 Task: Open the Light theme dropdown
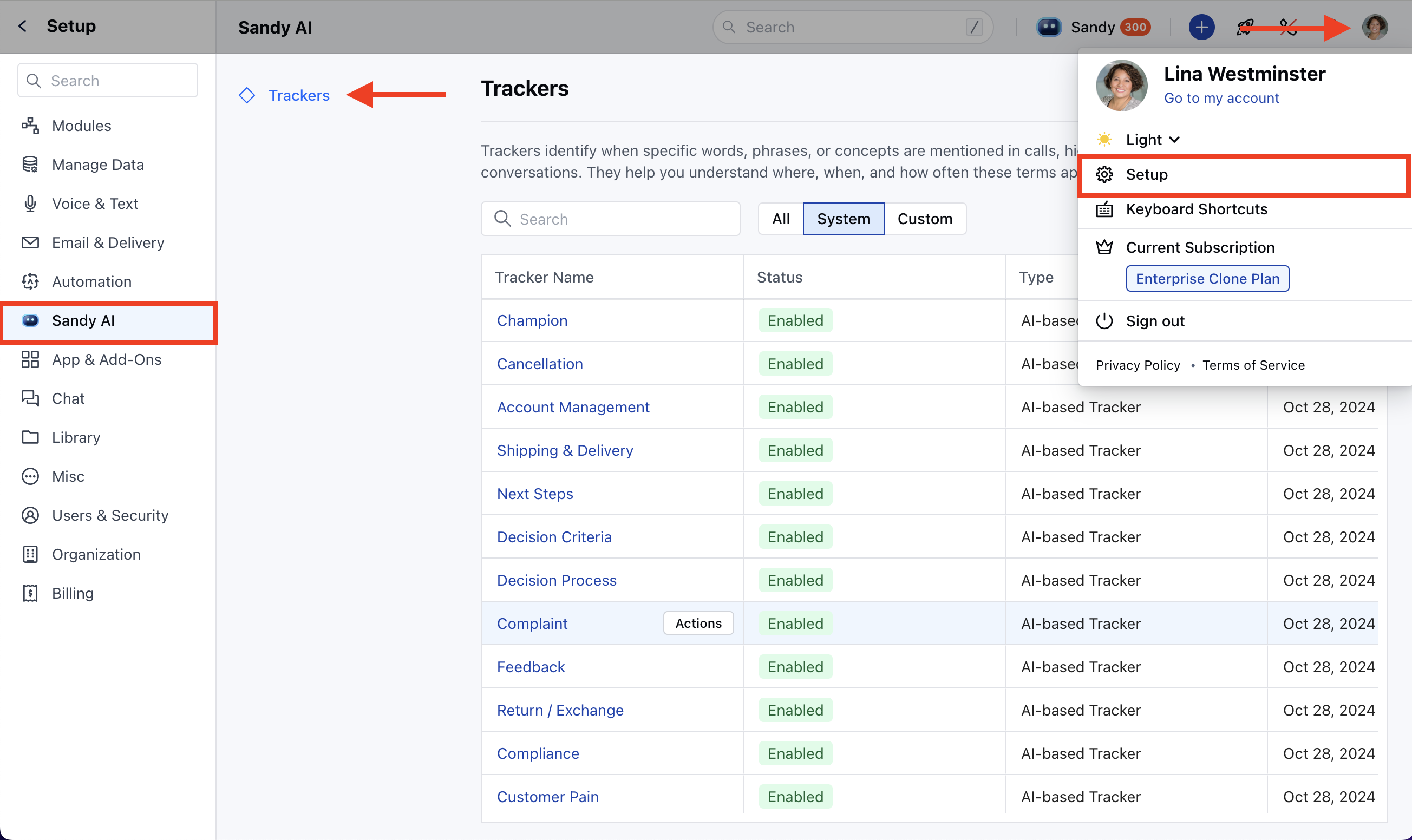click(x=1153, y=140)
